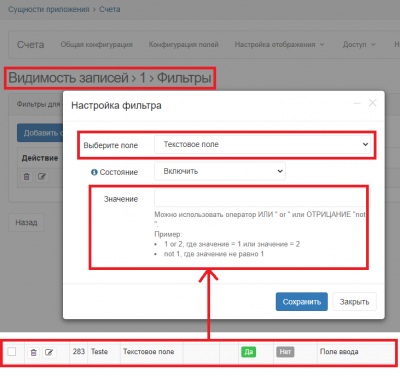The image size is (400, 376).
Task: Click the Значение input field
Action: tap(262, 198)
